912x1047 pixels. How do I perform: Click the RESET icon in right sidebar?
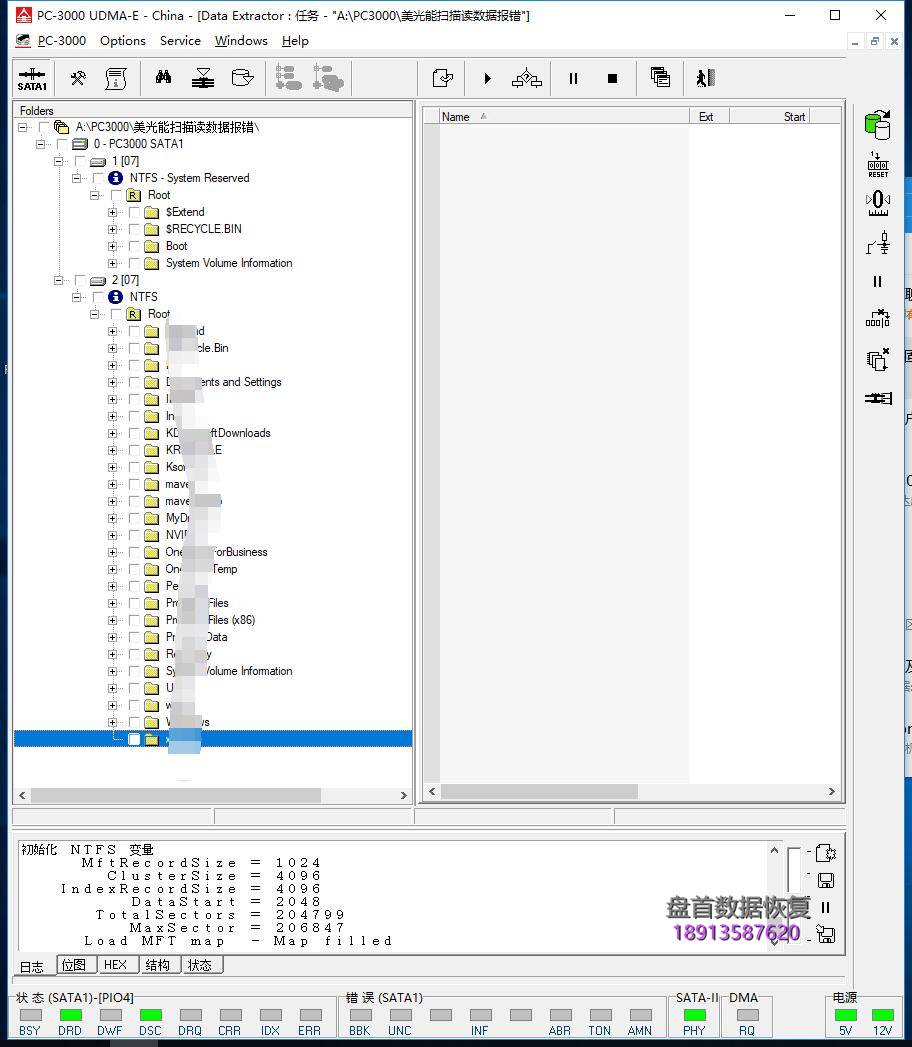[877, 165]
